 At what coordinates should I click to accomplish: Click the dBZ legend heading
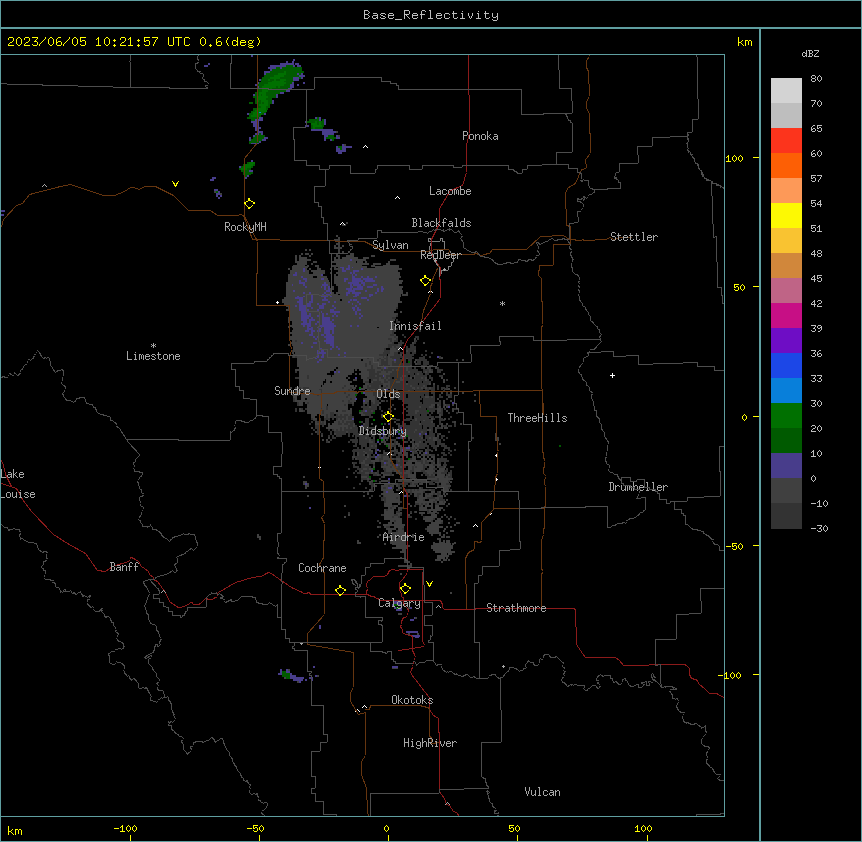tap(810, 54)
